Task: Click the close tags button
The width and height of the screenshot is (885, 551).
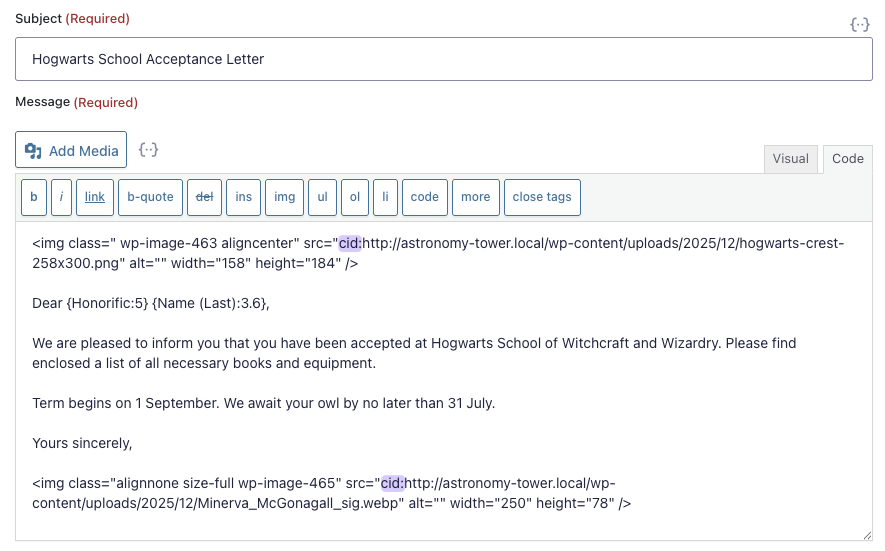Action: 542,197
